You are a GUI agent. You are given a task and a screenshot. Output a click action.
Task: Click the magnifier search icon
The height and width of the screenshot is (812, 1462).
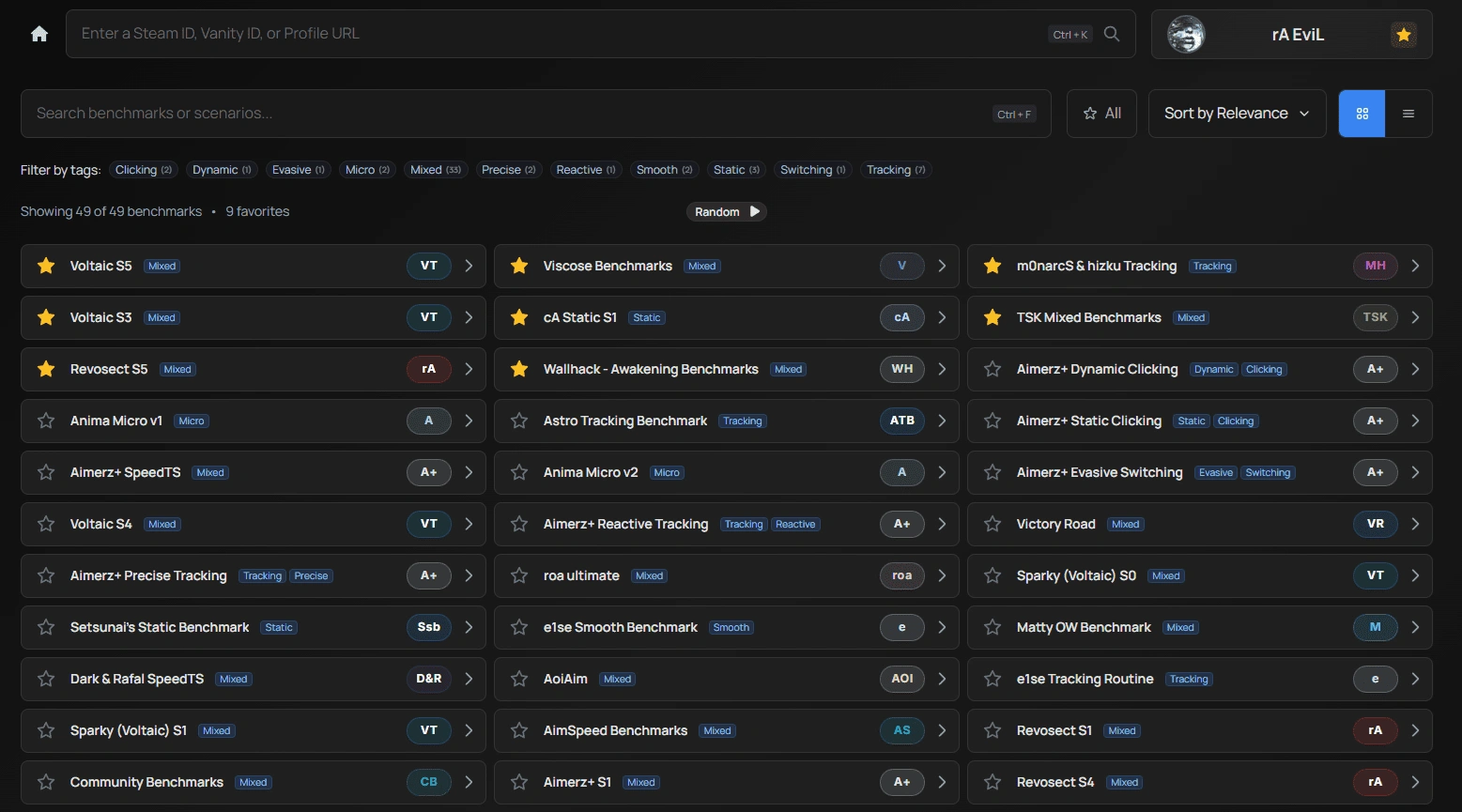(x=1112, y=33)
